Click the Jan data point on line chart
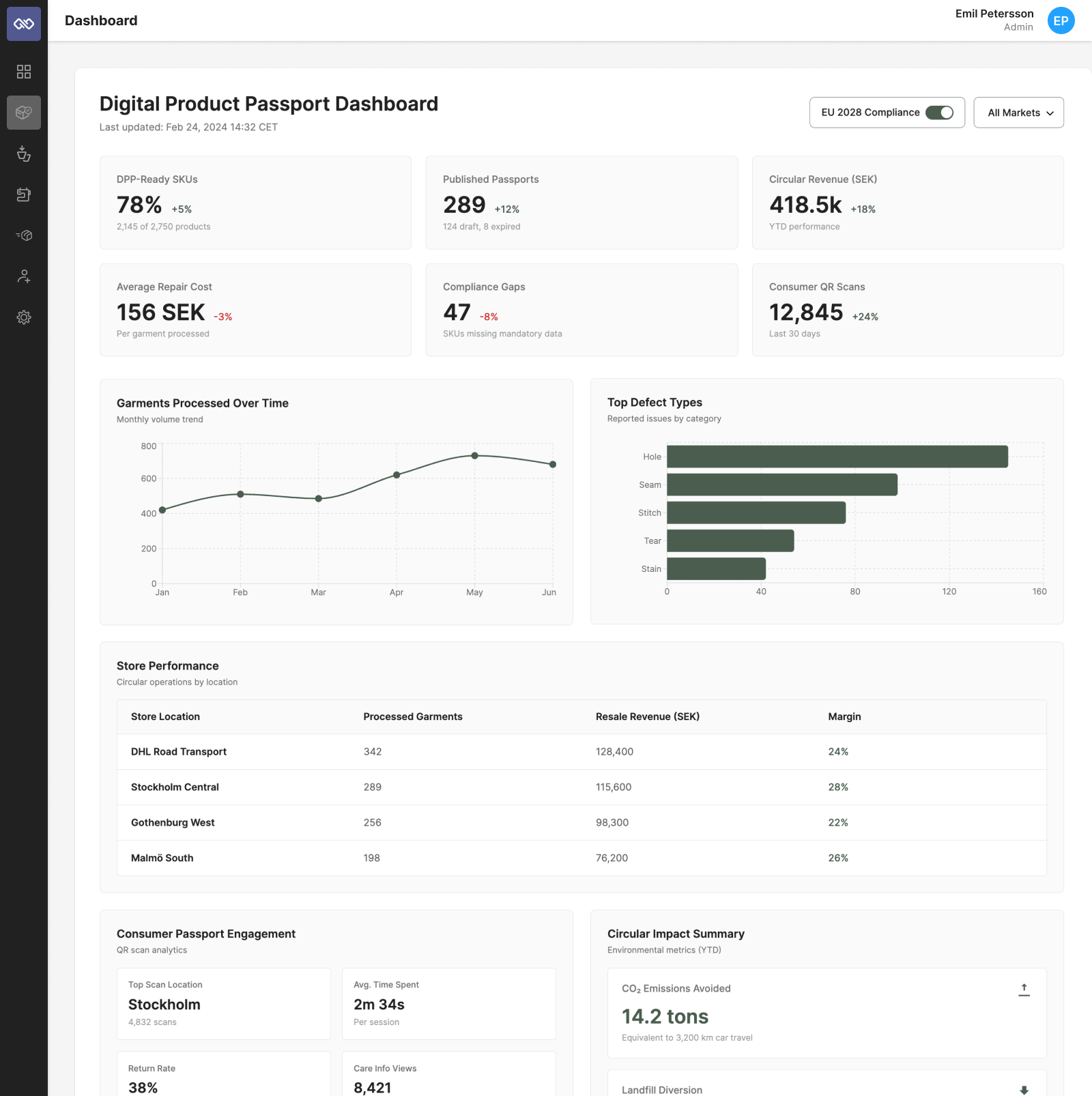 pos(162,510)
